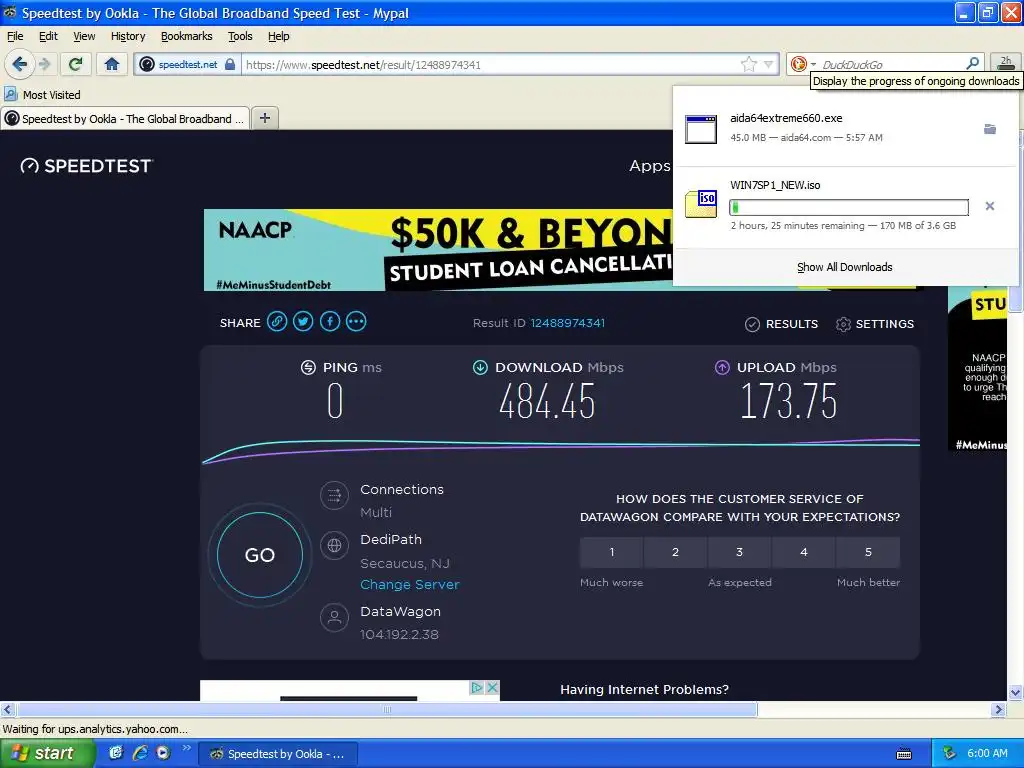Viewport: 1024px width, 768px height.
Task: Select aida64extreme660.exe download entry
Action: (845, 128)
